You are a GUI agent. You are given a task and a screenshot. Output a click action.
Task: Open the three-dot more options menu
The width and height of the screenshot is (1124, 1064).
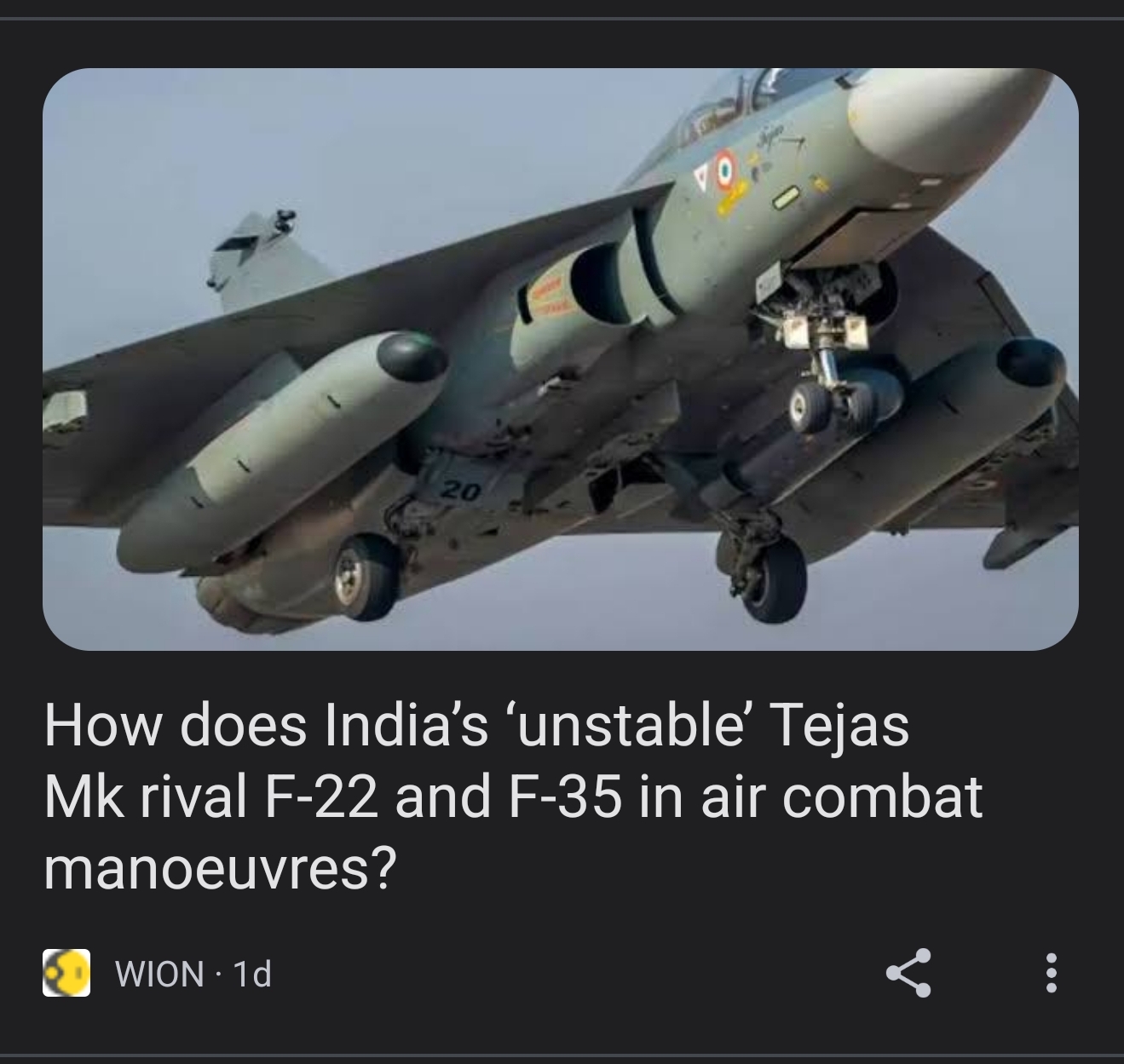coord(1051,972)
